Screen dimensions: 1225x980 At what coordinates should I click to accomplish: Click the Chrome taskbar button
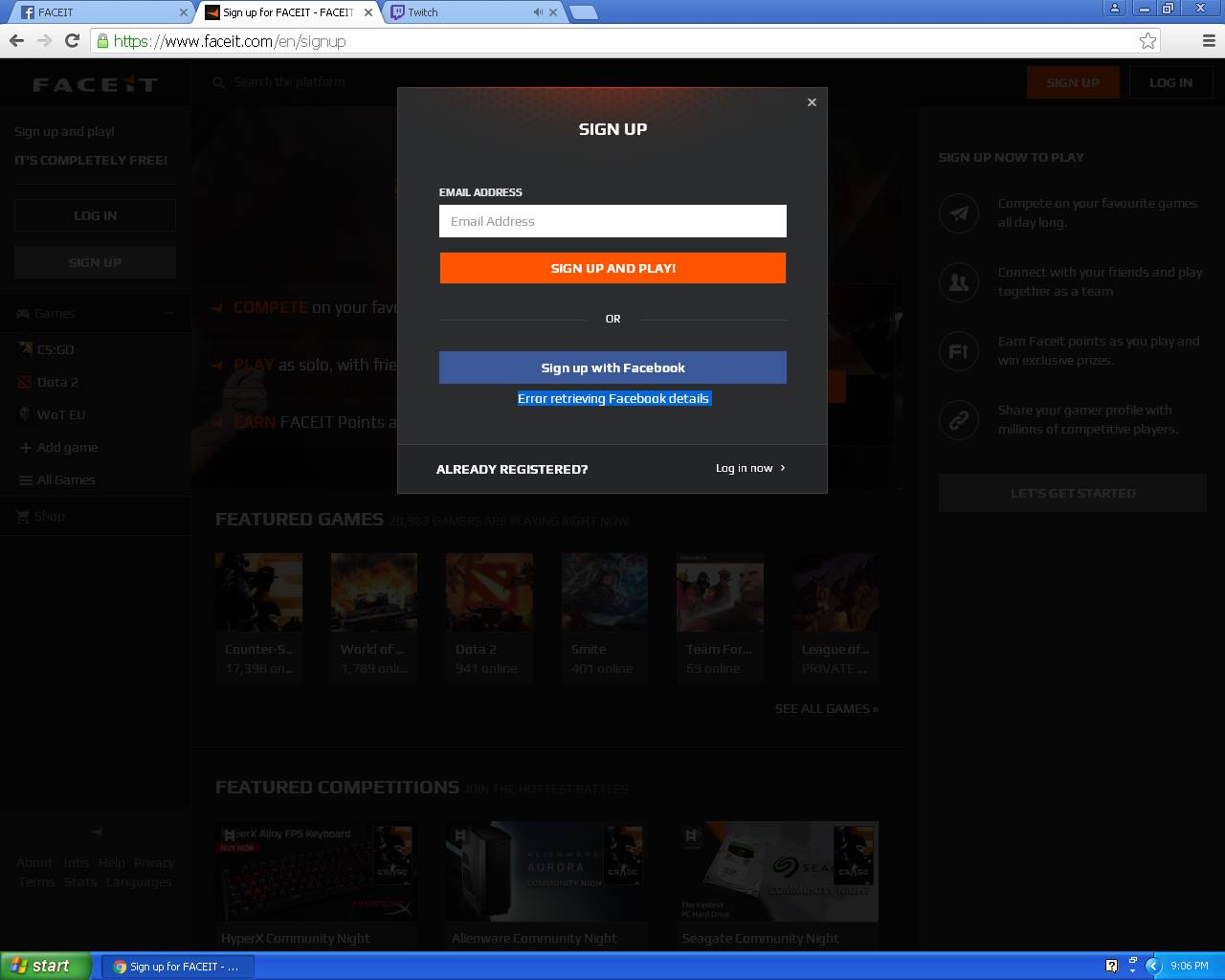click(180, 967)
